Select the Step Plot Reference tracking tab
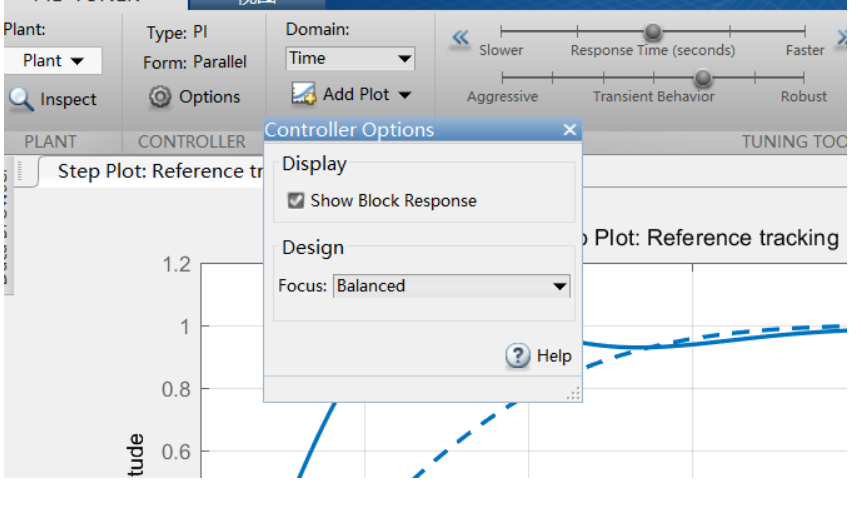This screenshot has width=861, height=516. coord(151,171)
